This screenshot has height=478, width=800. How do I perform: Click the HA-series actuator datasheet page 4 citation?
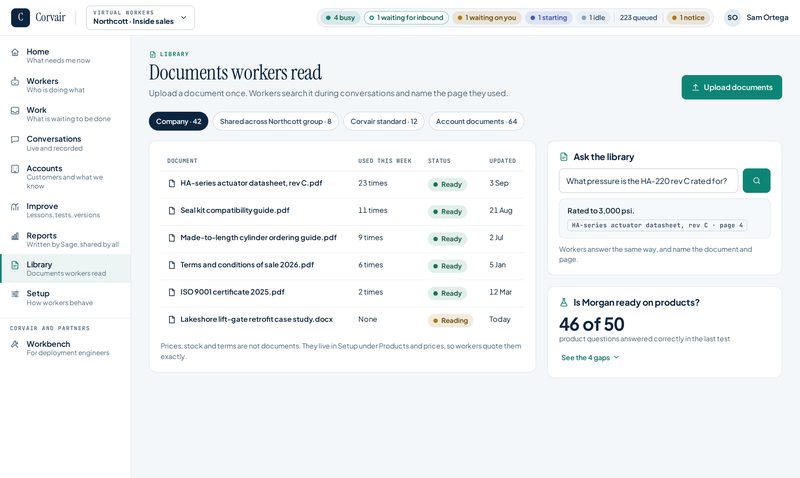tap(657, 225)
